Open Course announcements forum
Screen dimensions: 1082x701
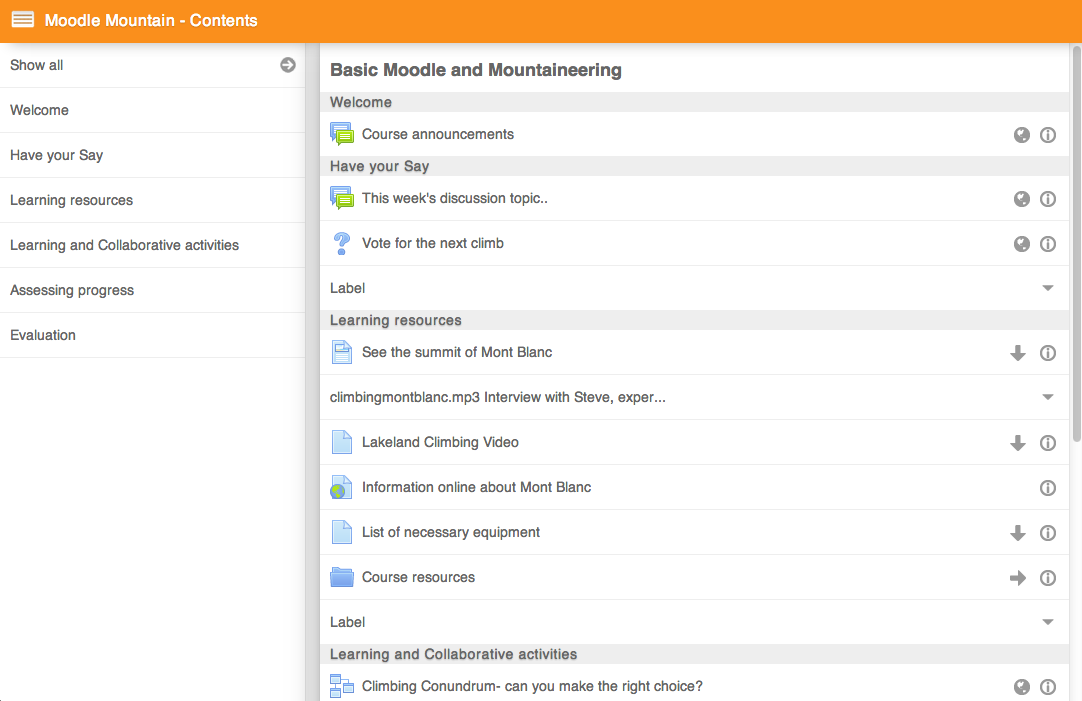437,134
